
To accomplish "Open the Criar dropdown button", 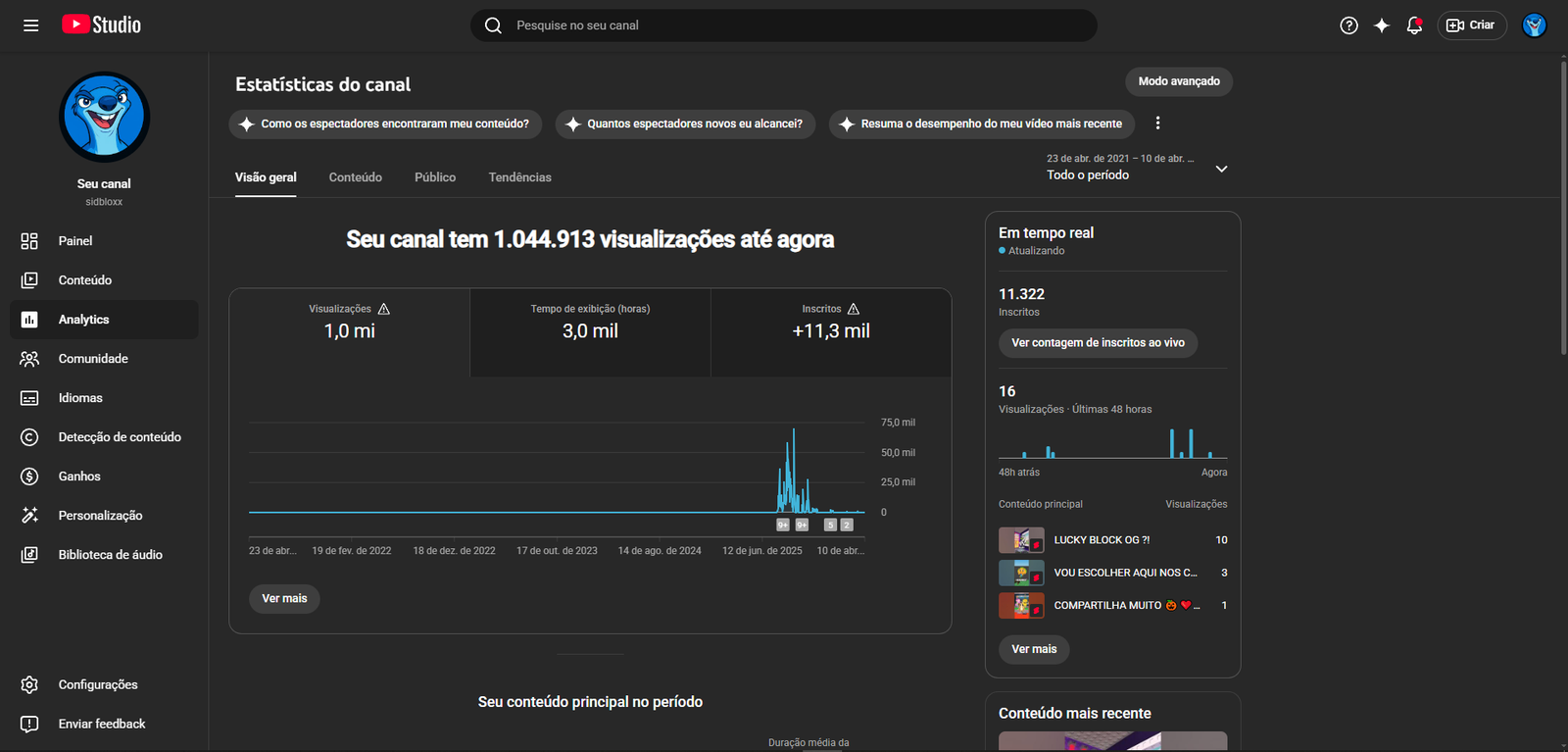I will [1471, 25].
